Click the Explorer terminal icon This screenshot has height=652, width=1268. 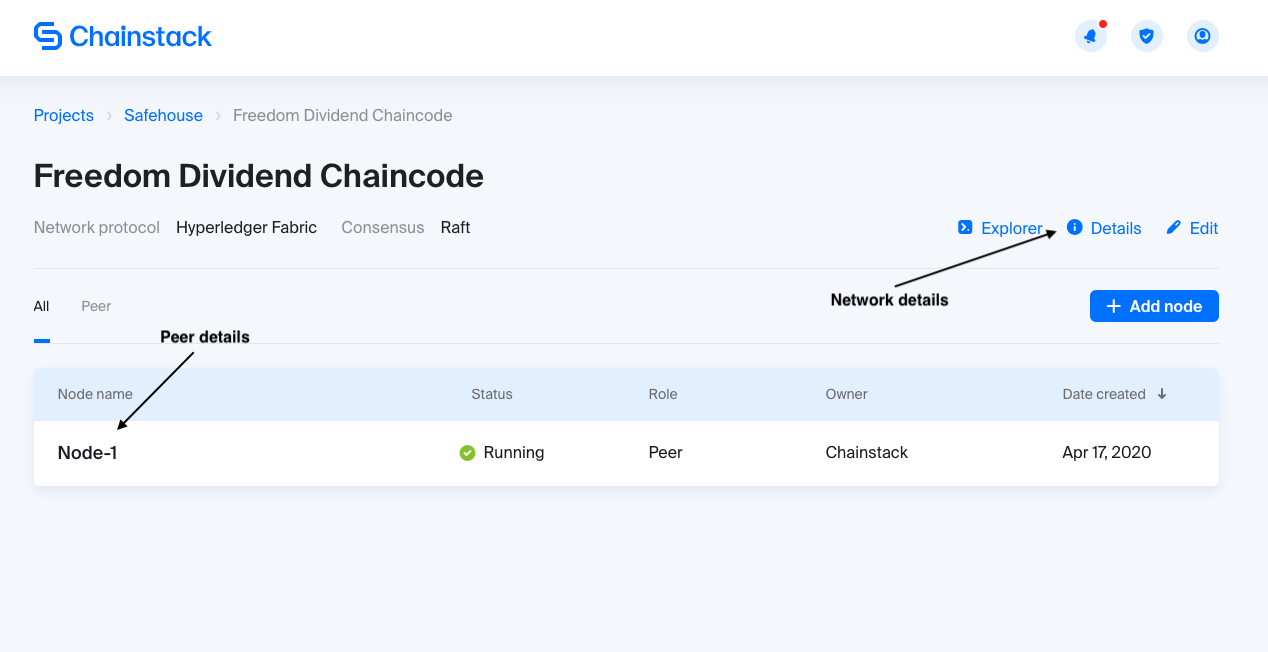click(x=965, y=227)
